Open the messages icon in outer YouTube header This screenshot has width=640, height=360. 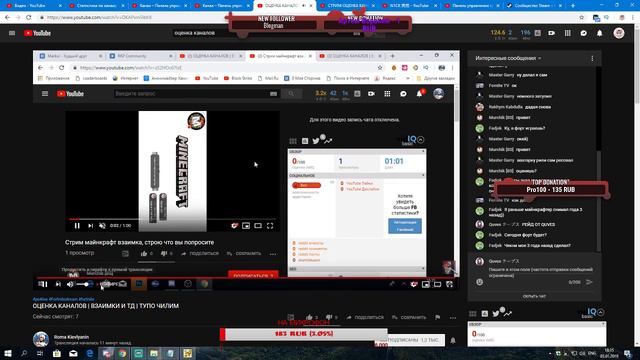584,33
